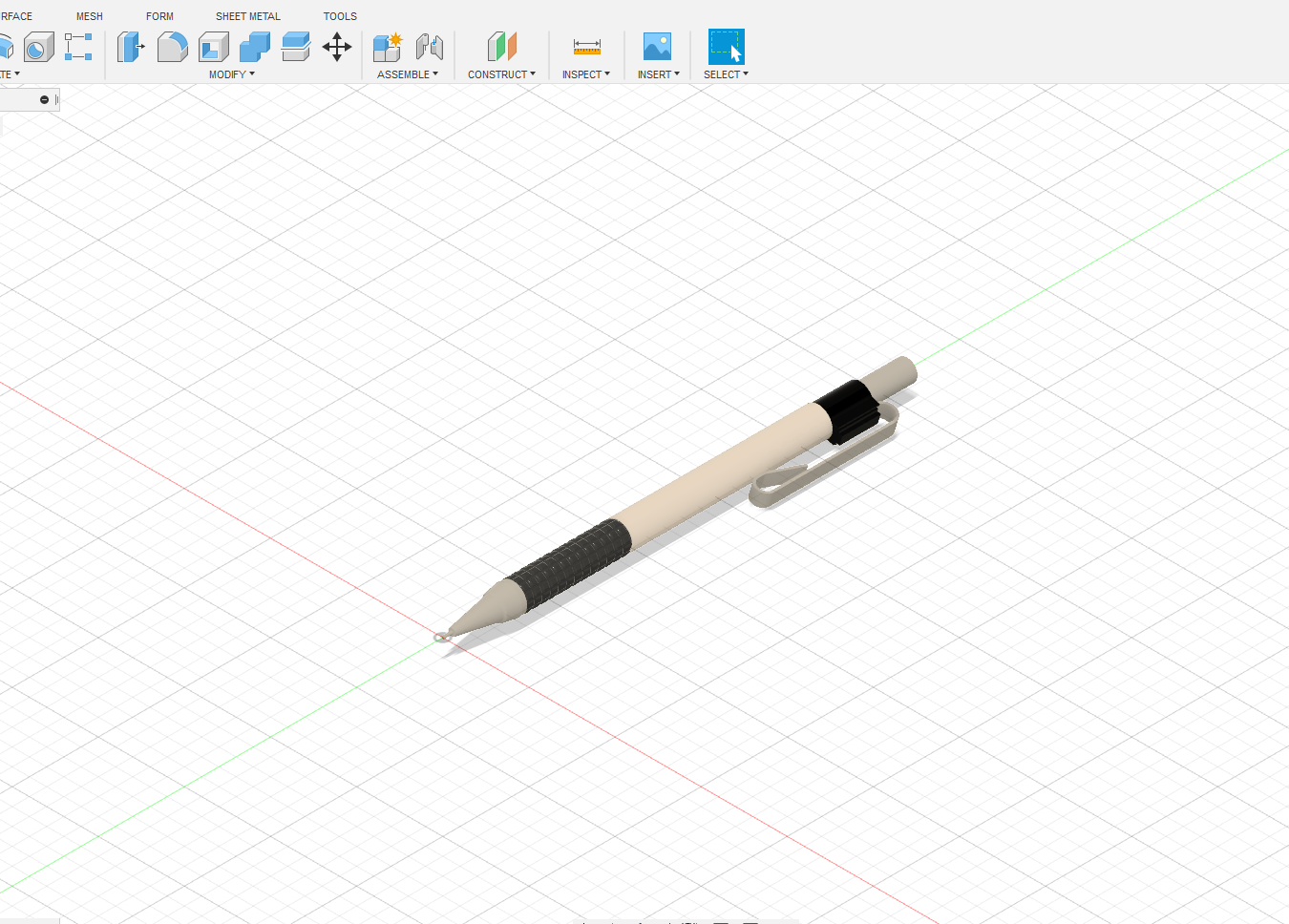Activate the window Select tool
The image size is (1289, 924).
724,46
